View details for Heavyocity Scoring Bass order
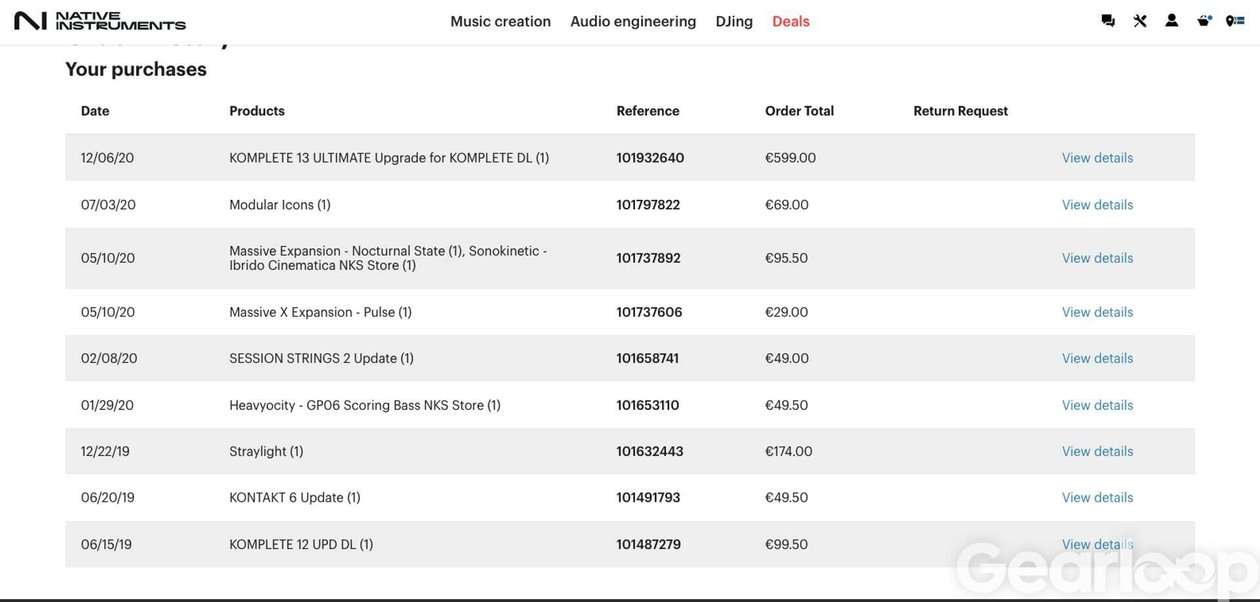1260x602 pixels. [1097, 405]
